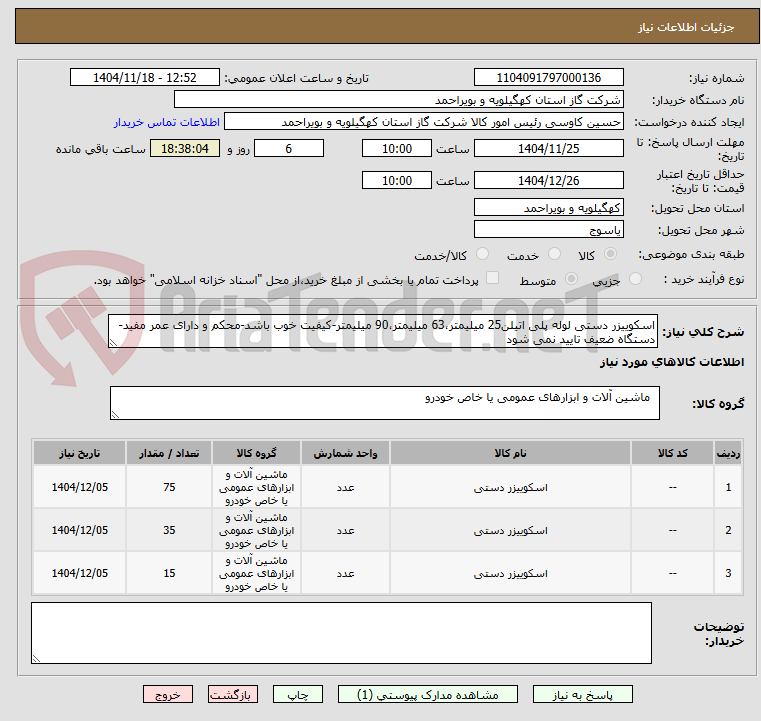
Task: Click item name in row 1
Action: tap(510, 488)
